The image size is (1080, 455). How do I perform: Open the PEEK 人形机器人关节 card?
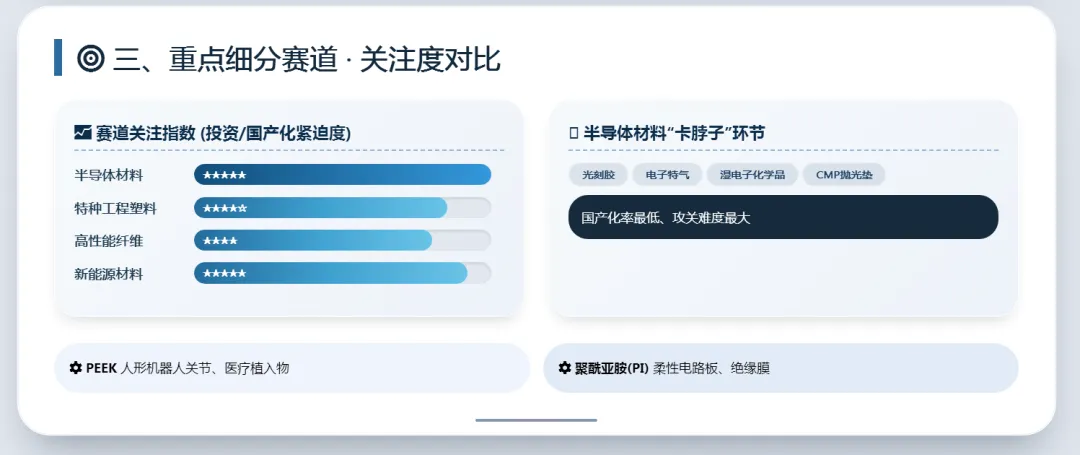292,368
